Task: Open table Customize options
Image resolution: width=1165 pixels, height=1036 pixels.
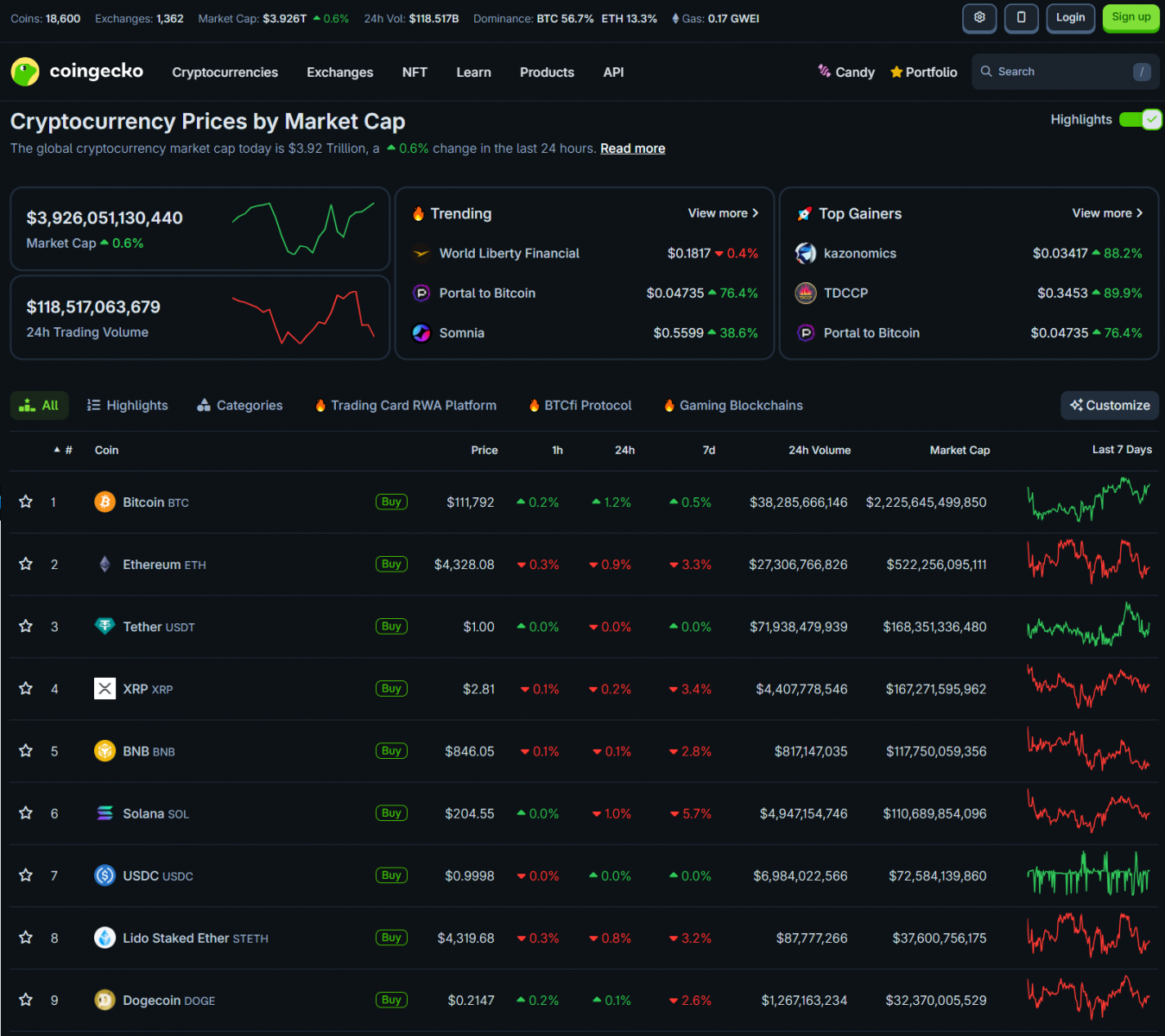Action: [1109, 405]
